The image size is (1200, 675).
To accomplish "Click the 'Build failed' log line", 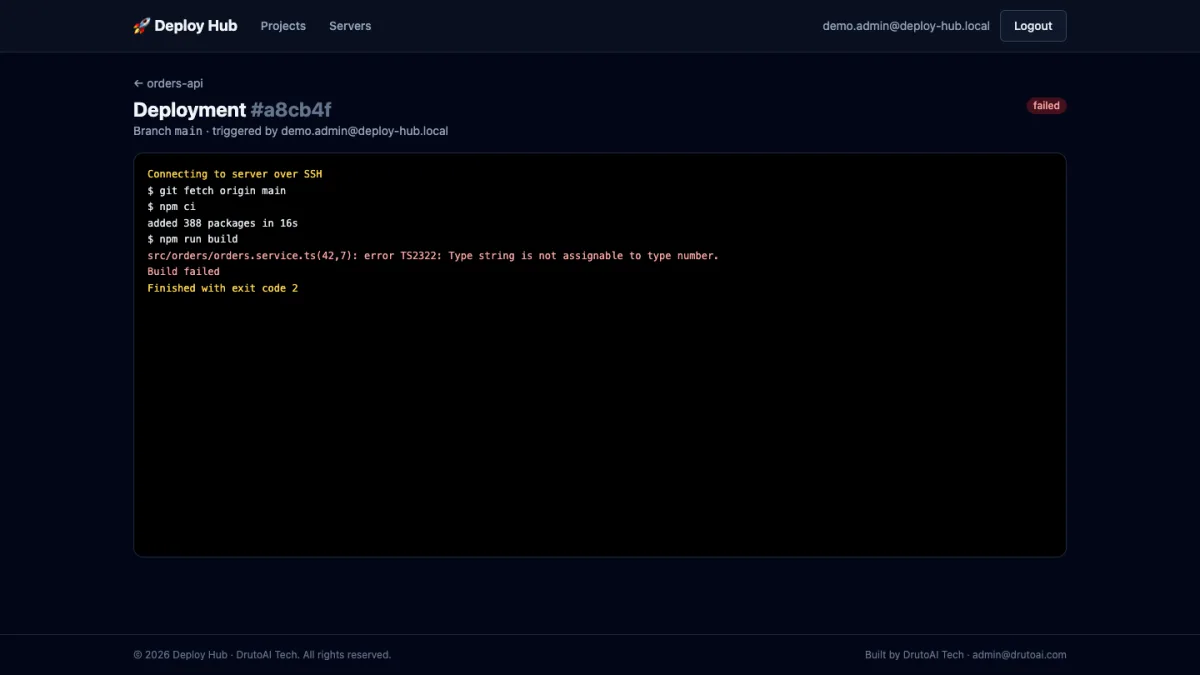I will (x=183, y=271).
